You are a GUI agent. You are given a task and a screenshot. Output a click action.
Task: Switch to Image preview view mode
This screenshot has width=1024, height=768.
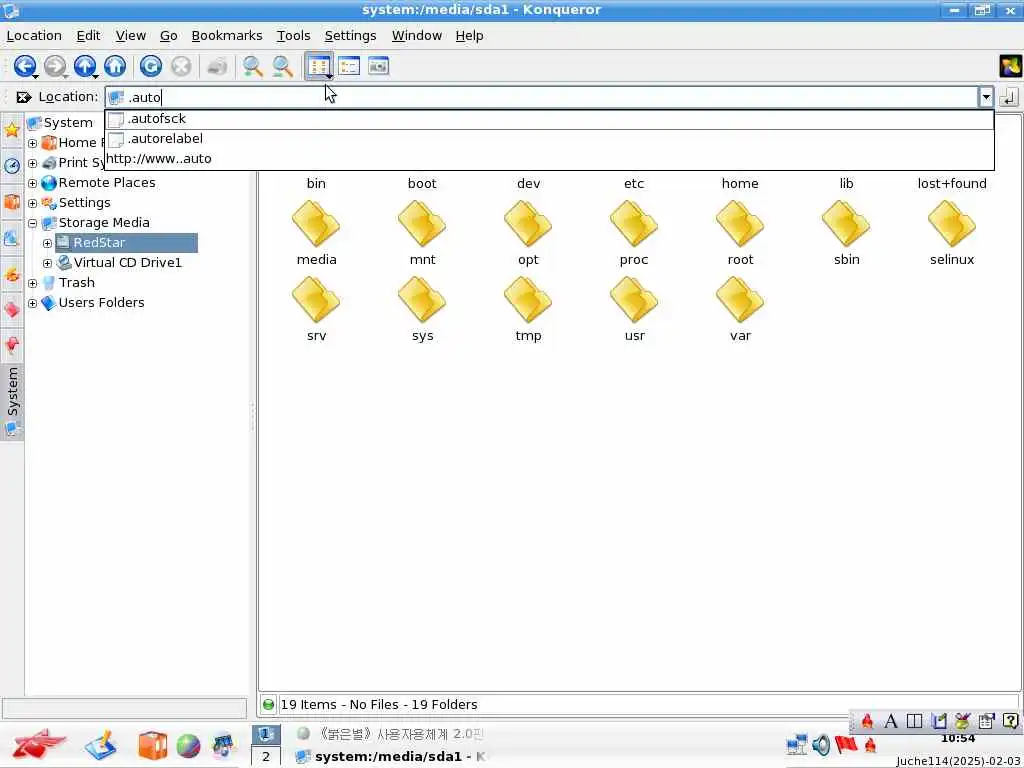point(378,66)
